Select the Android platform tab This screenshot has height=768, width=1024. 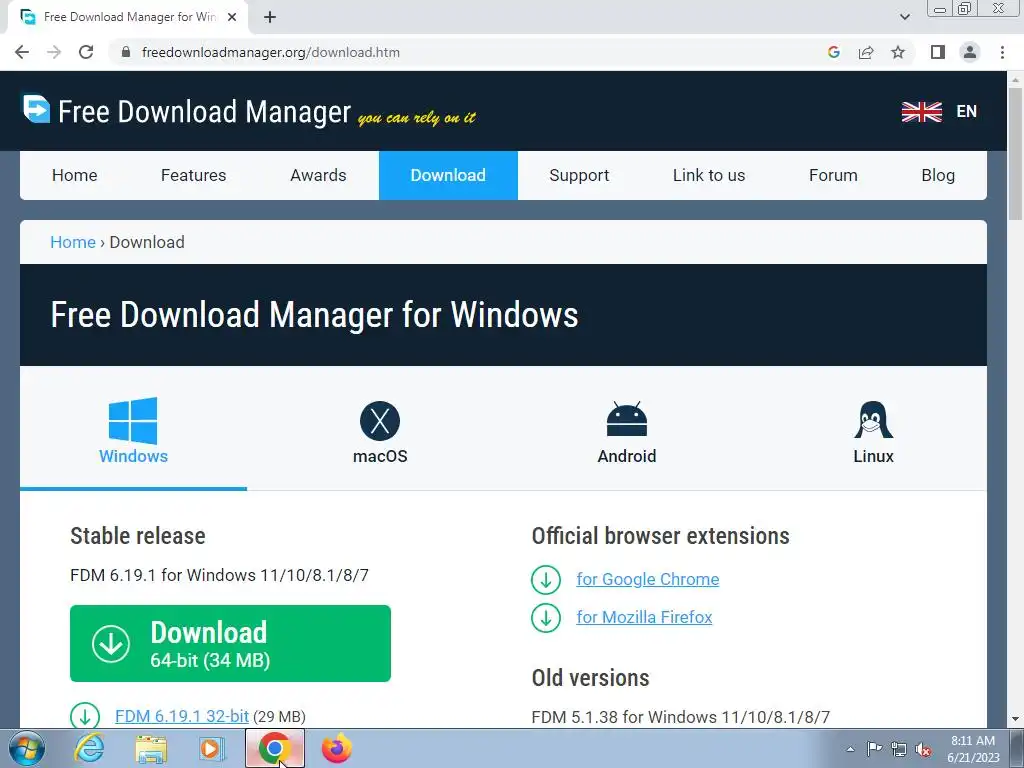[x=626, y=431]
